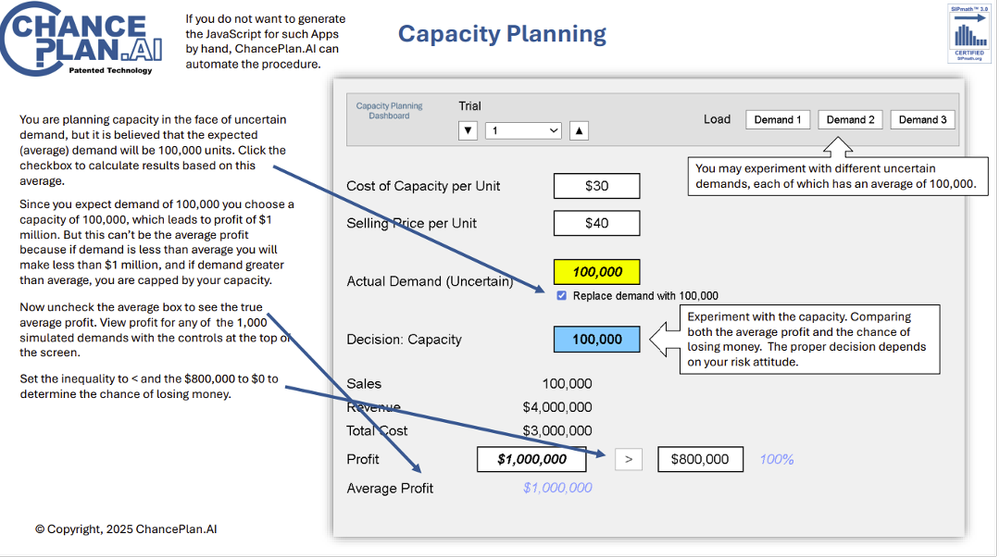The image size is (1000, 557).
Task: Load the Demand 2 dataset
Action: (850, 120)
